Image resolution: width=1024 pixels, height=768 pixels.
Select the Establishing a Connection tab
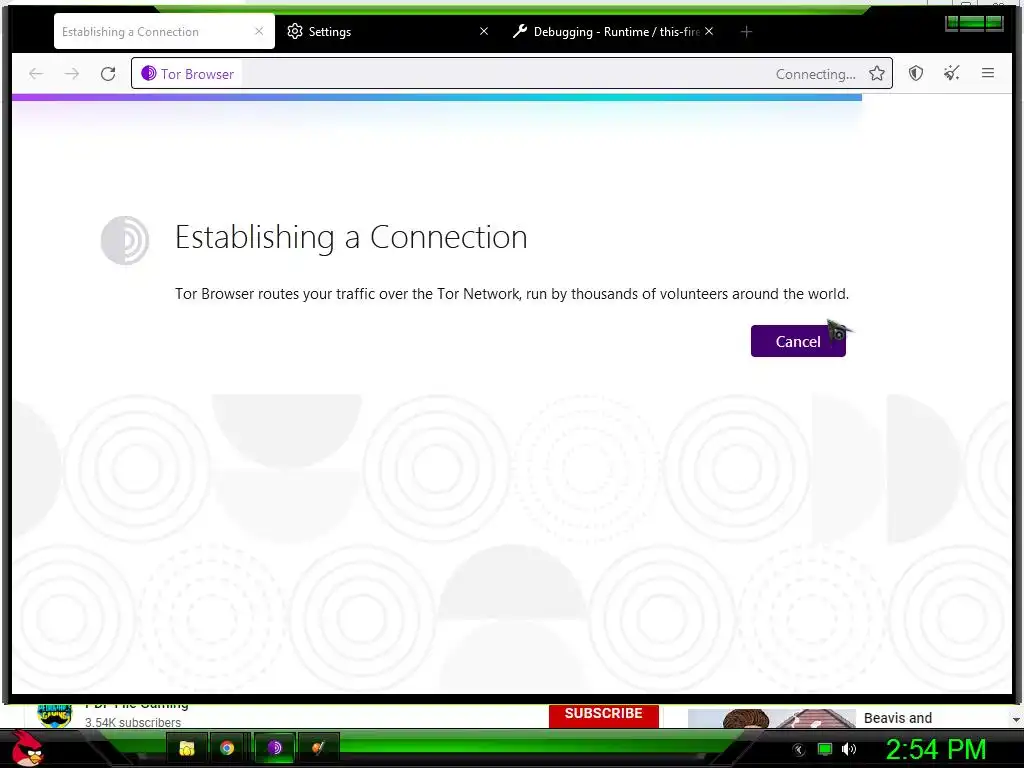point(164,31)
